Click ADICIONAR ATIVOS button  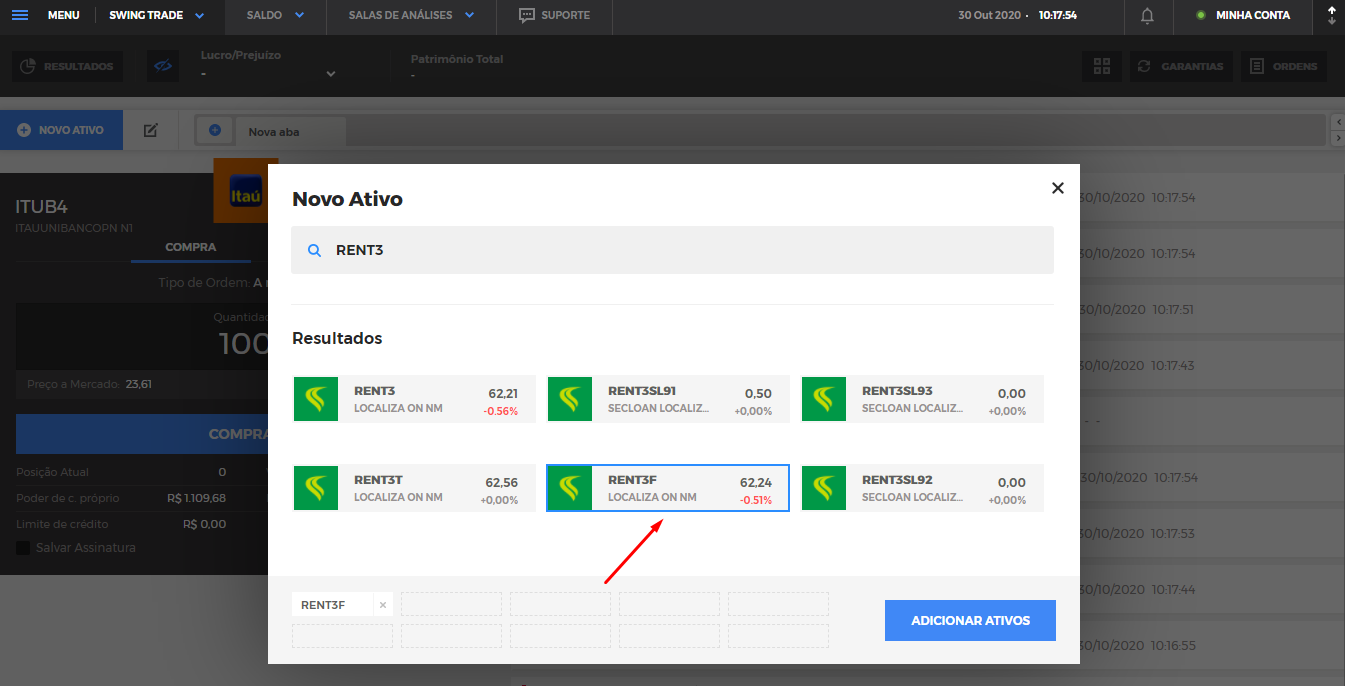[970, 620]
